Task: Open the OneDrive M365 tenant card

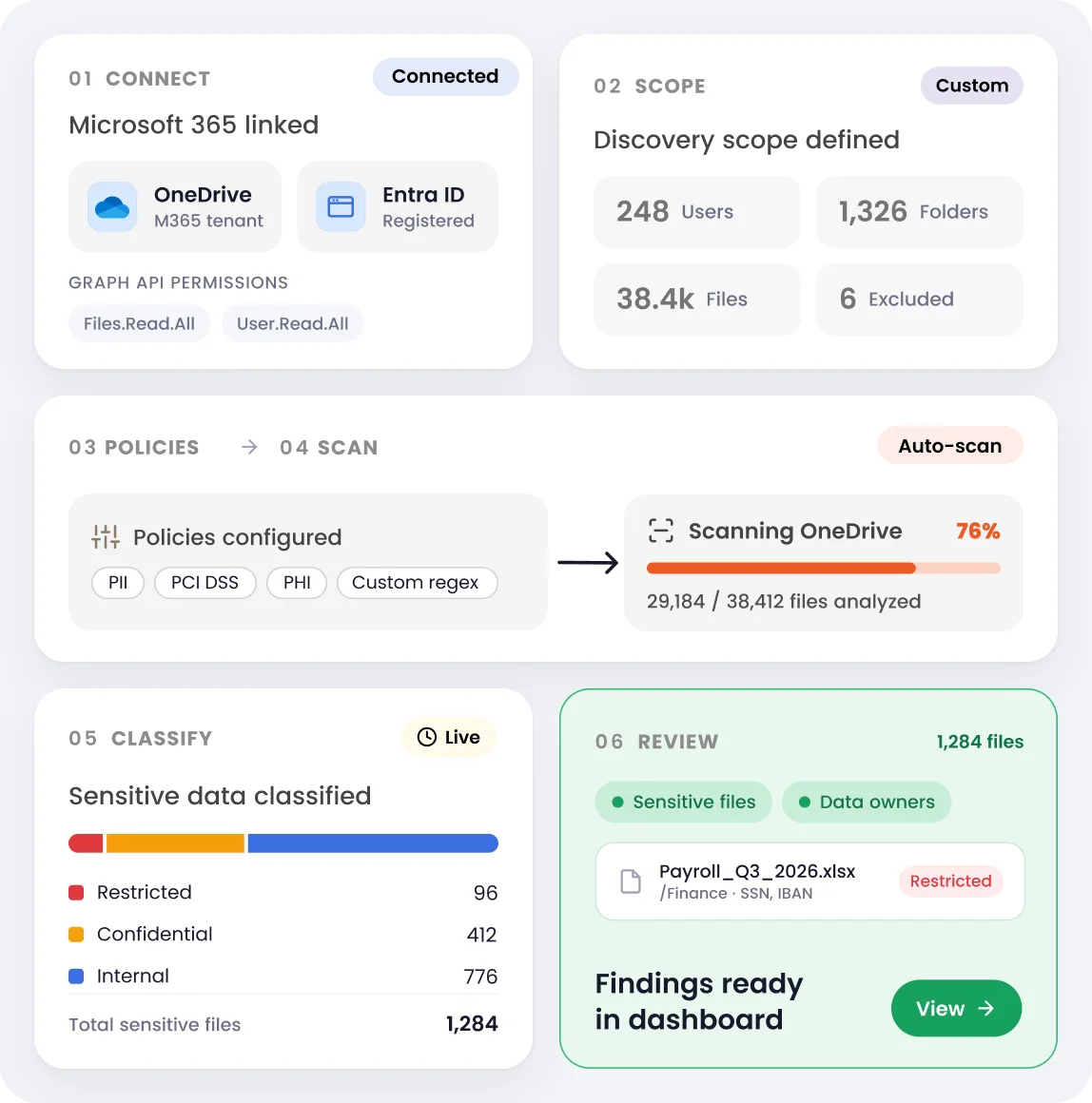Action: (x=175, y=207)
